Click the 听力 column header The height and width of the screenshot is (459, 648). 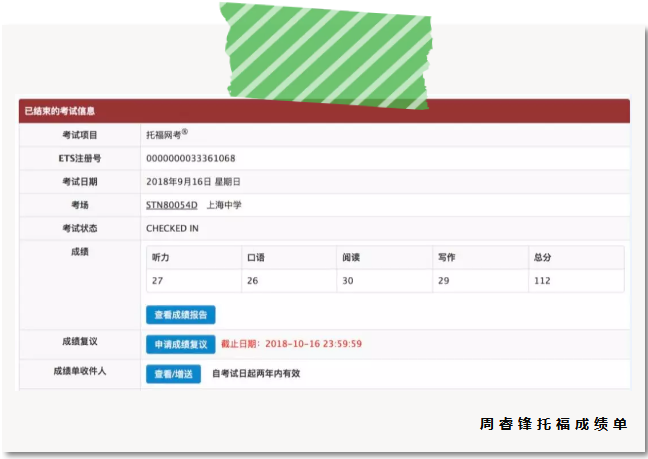coord(160,257)
